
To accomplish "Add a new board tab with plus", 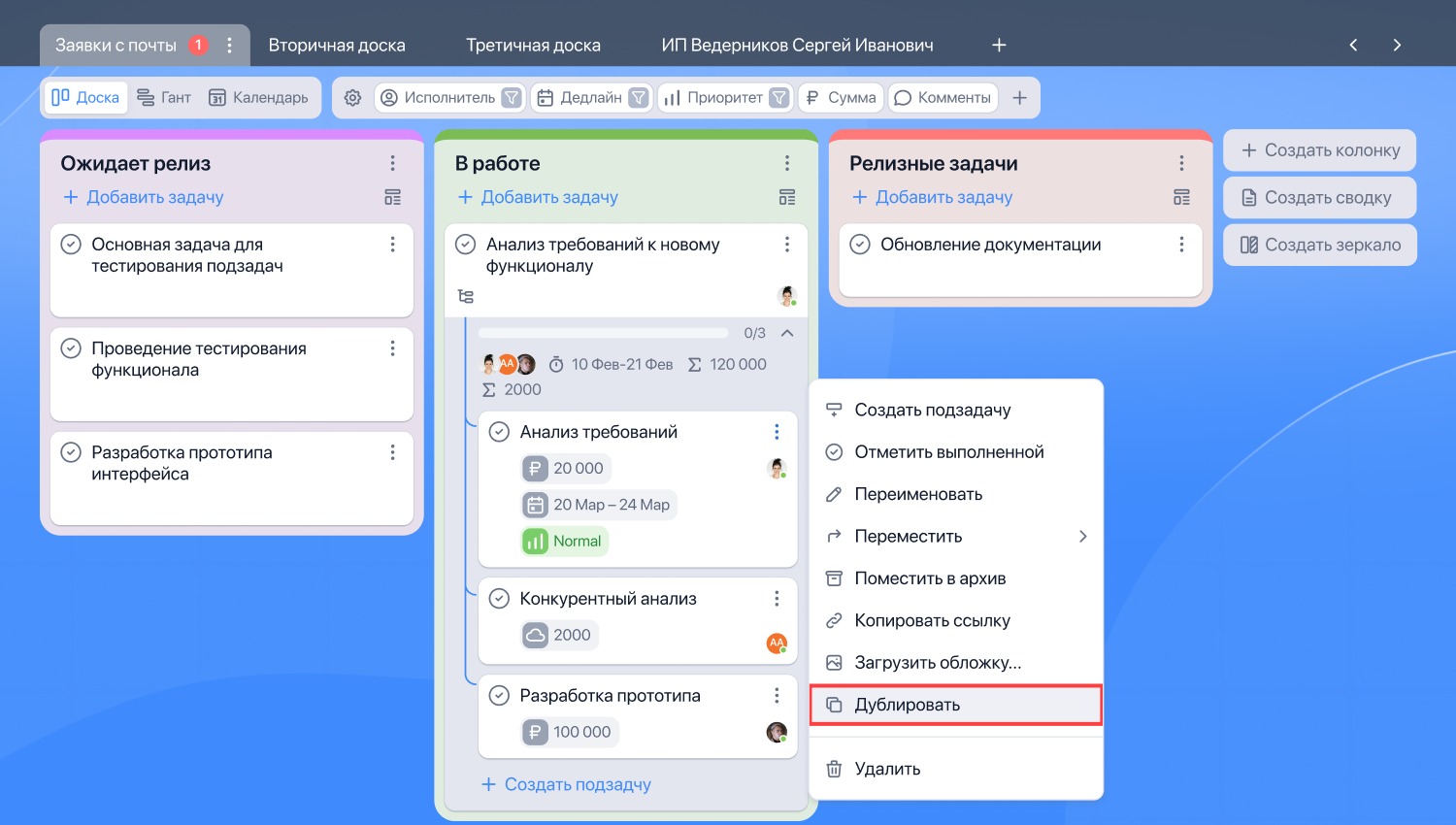I will point(999,45).
